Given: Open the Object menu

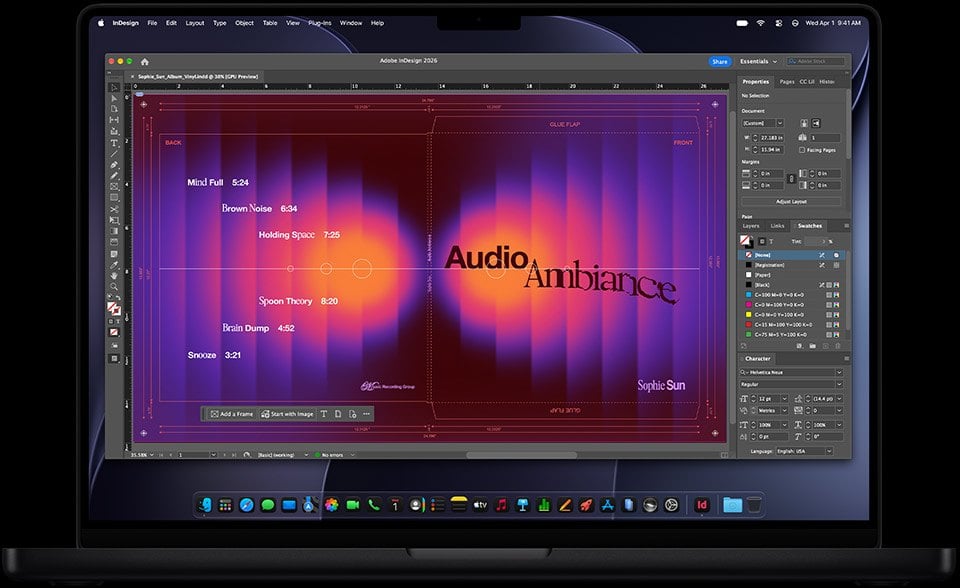Looking at the screenshot, I should [244, 23].
